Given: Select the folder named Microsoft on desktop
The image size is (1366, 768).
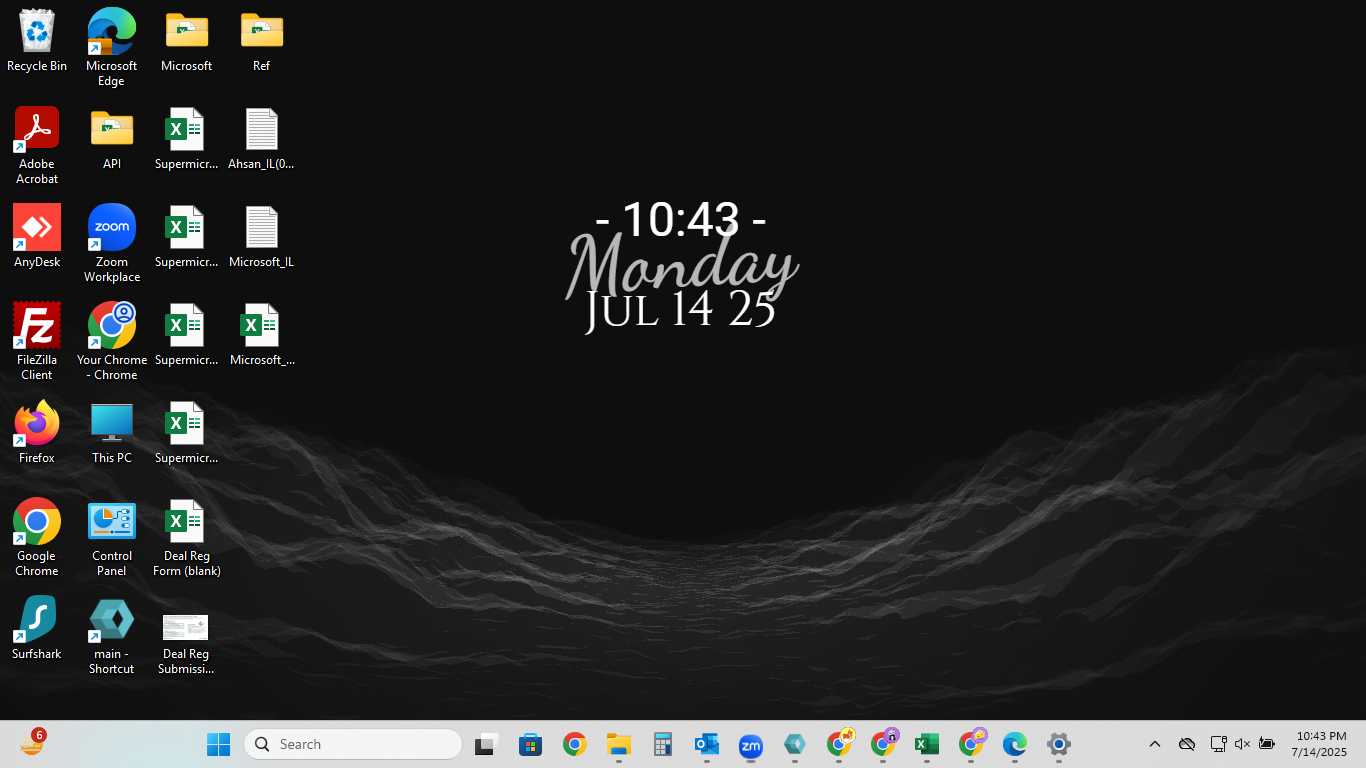Looking at the screenshot, I should point(186,41).
